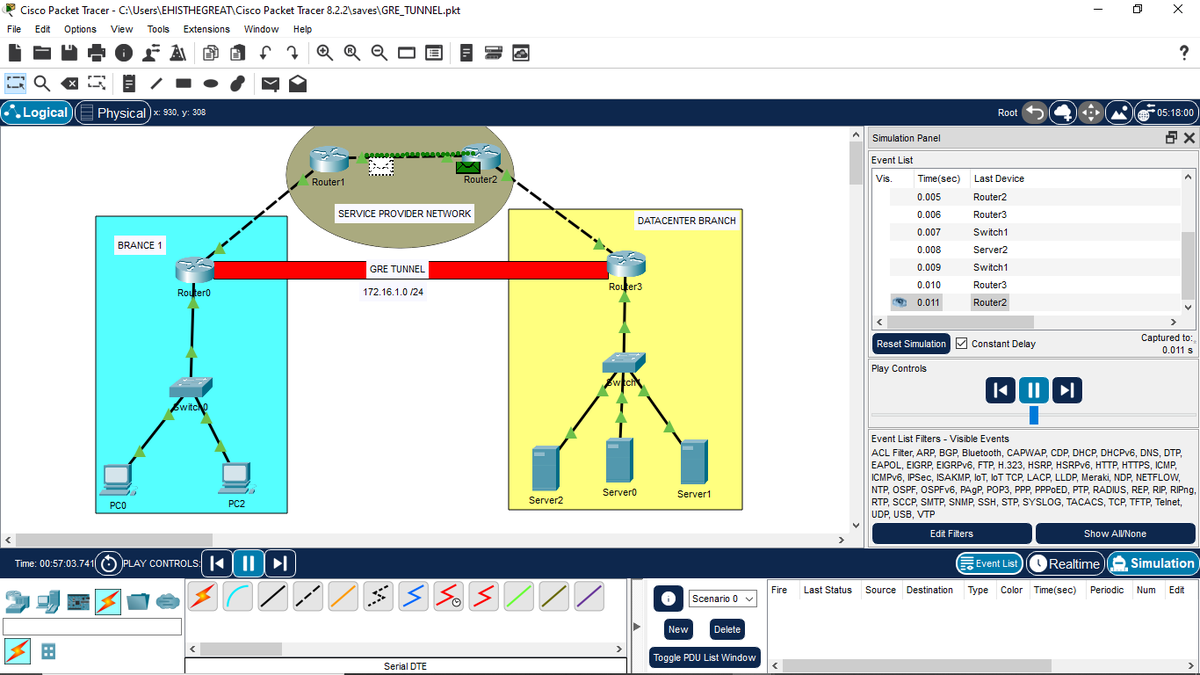Open the File menu

(14, 29)
